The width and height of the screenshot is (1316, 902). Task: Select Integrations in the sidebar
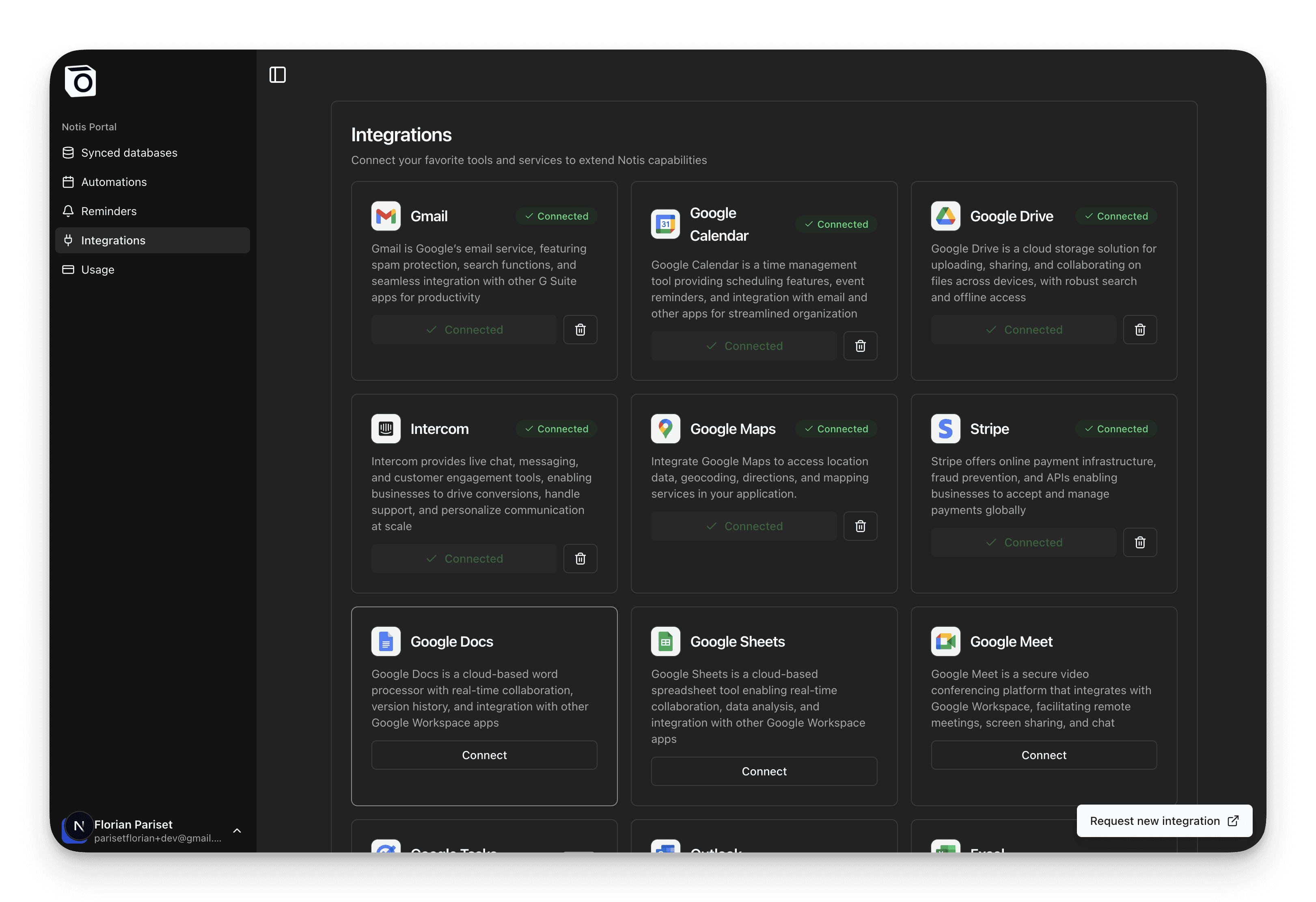pos(152,240)
